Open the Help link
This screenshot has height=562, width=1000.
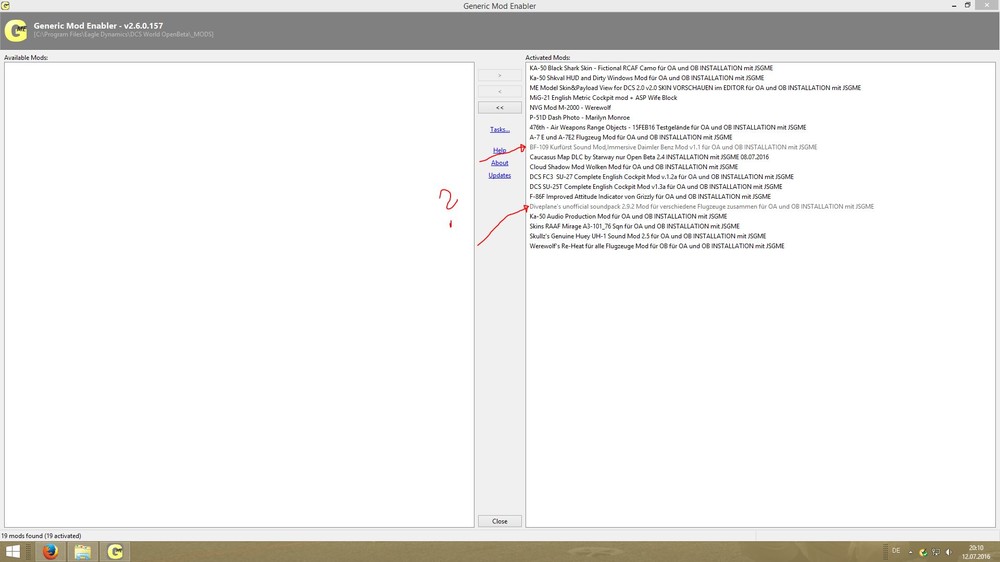pyautogui.click(x=499, y=151)
